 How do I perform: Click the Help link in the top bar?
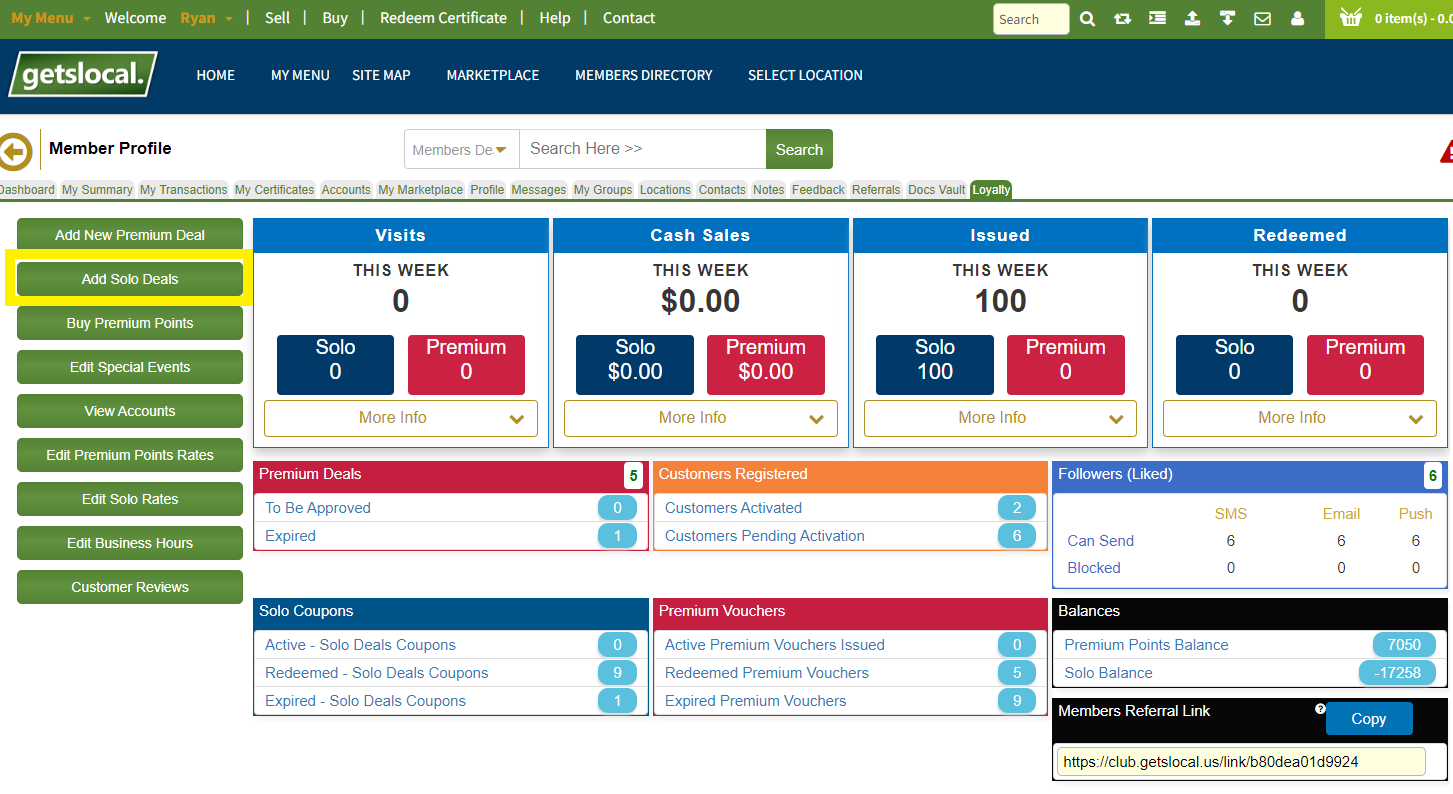pyautogui.click(x=555, y=18)
